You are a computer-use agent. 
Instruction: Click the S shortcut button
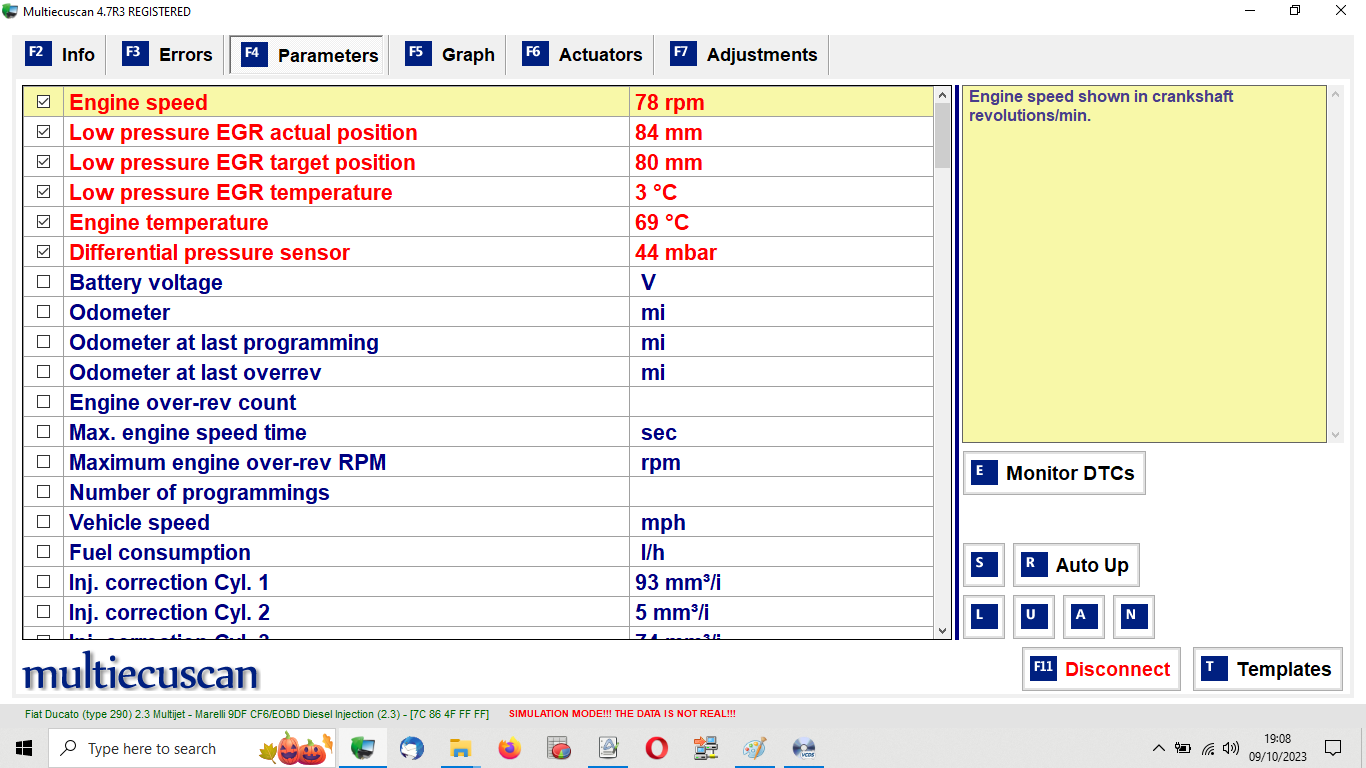pos(984,565)
